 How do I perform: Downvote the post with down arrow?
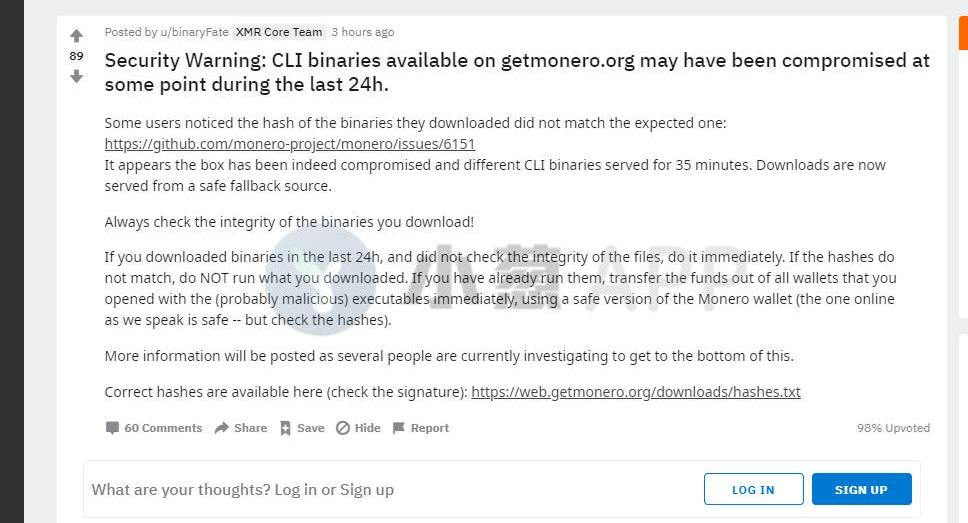[77, 77]
